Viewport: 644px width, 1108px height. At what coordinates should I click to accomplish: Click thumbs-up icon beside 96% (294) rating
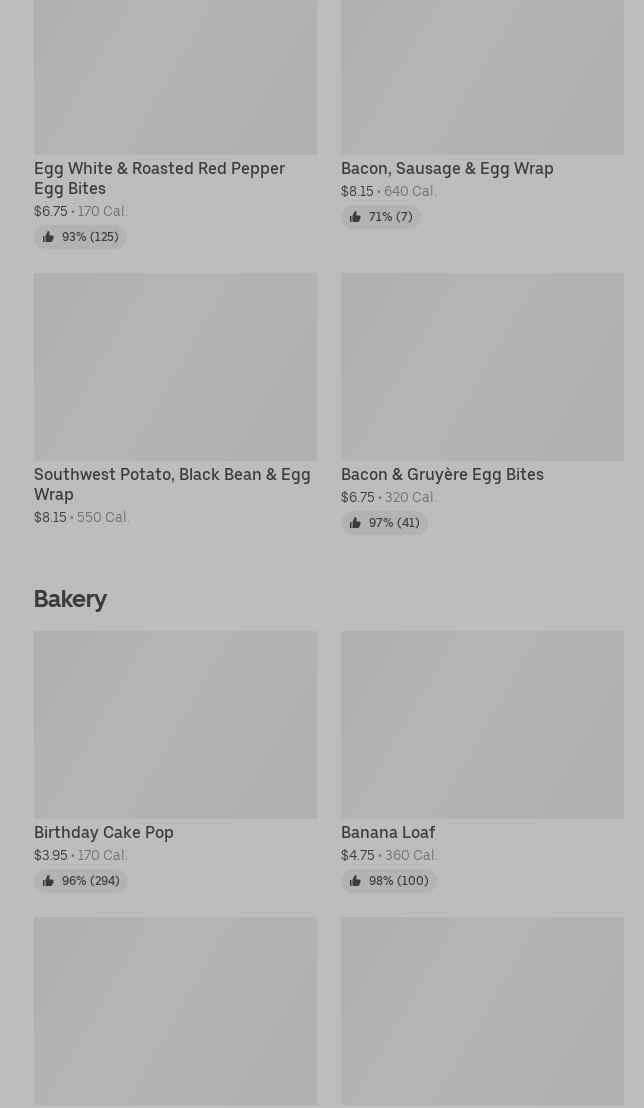click(48, 881)
